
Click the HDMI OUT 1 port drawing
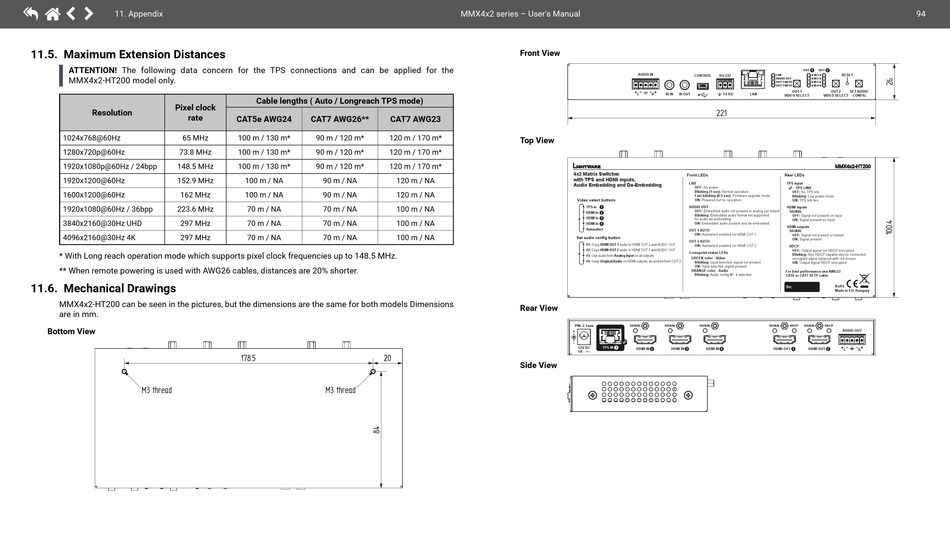click(783, 340)
